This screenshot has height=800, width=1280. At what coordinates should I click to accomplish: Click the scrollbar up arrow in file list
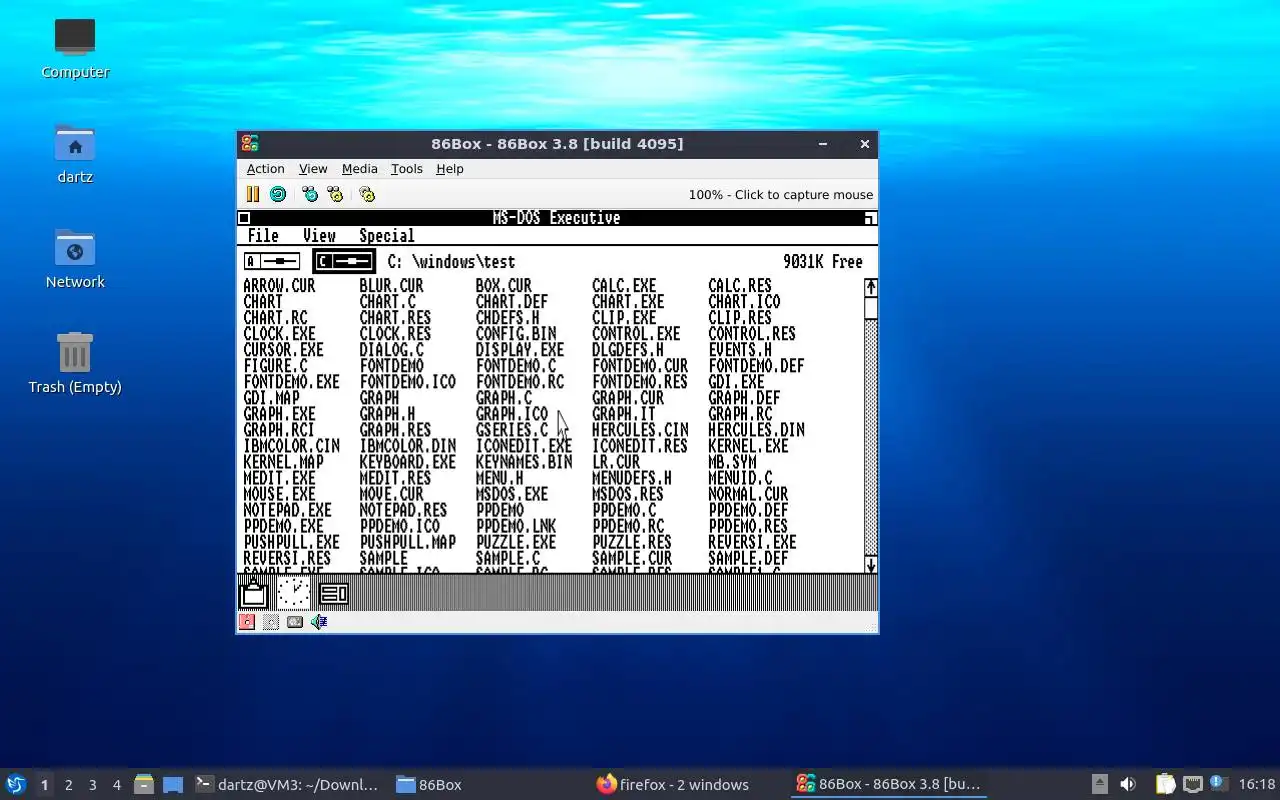(871, 287)
